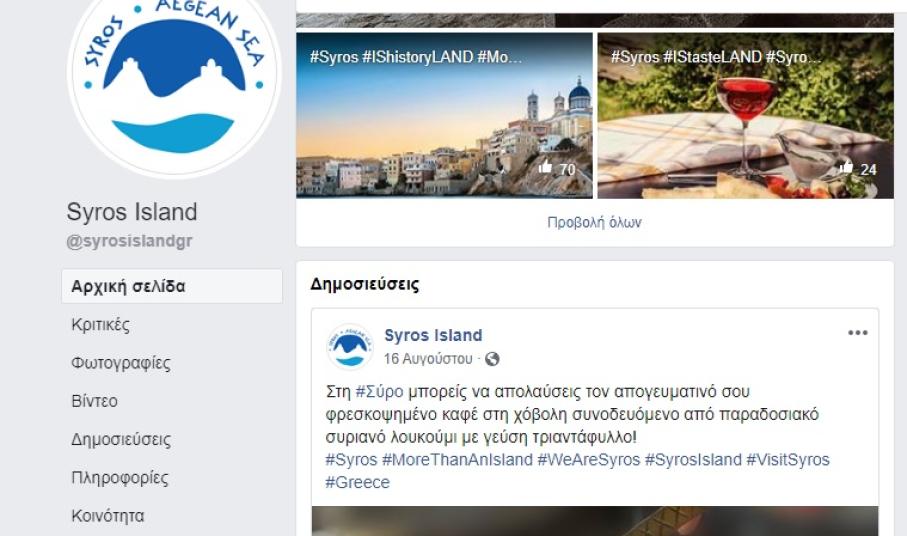Open Βίντεο section in sidebar
Screen dimensions: 907x536
(94, 401)
